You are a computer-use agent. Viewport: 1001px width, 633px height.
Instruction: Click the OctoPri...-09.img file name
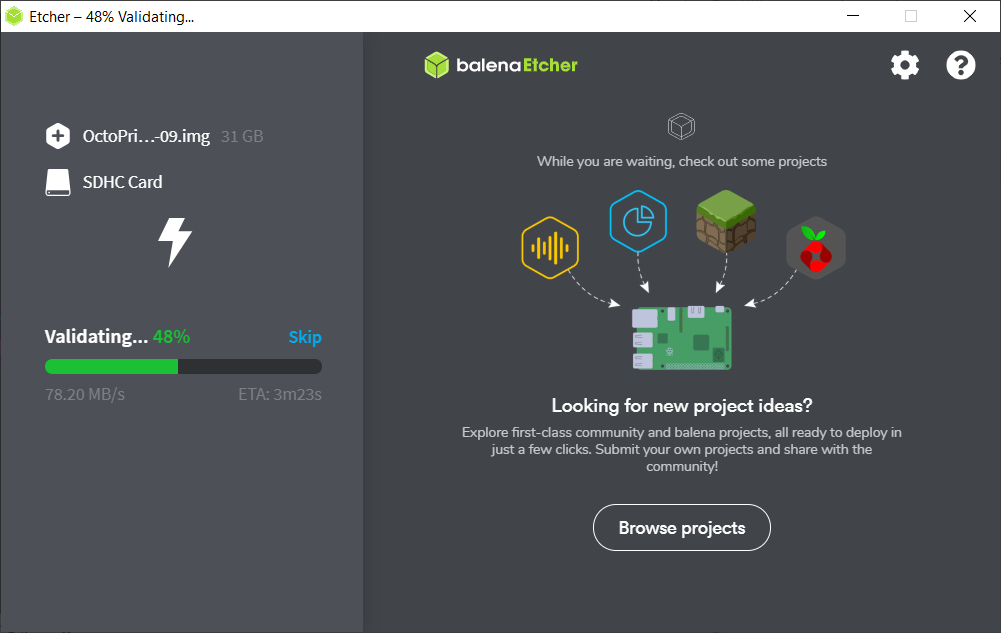(146, 137)
